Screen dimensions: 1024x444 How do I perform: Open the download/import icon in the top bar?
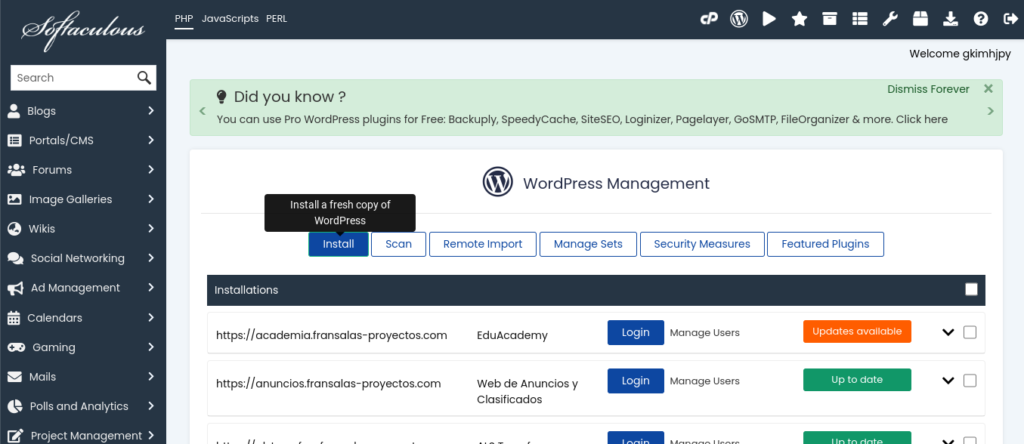tap(951, 19)
